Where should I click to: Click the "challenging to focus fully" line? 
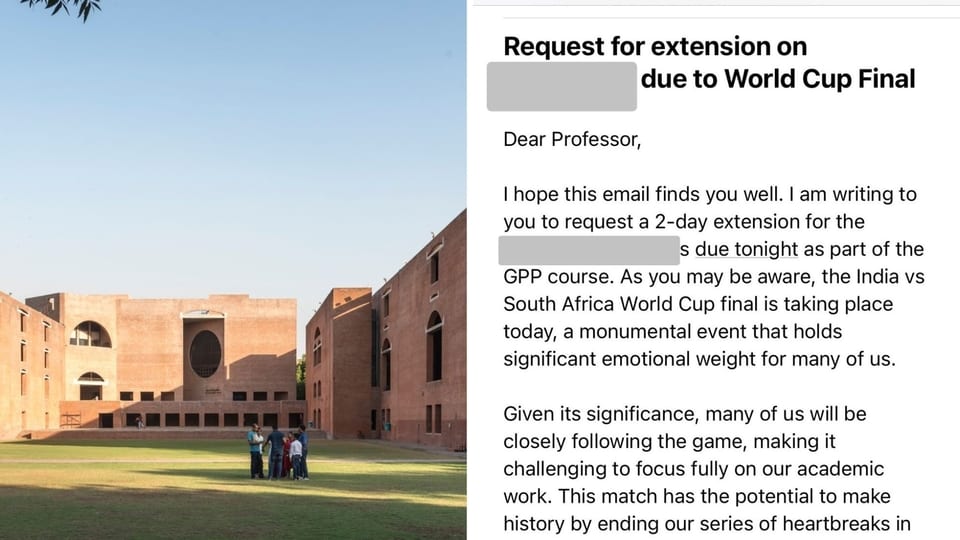pyautogui.click(x=694, y=469)
